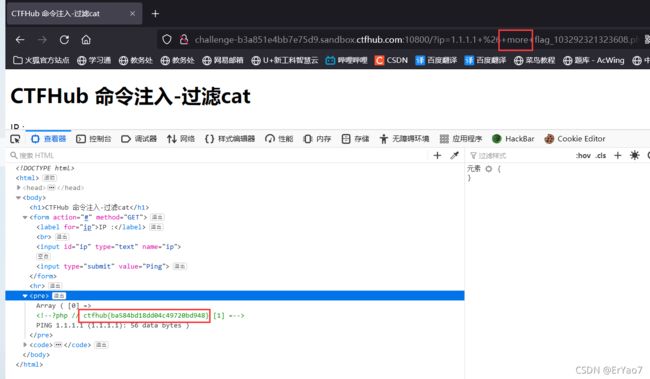Activate the devtools element picker
The image size is (650, 379).
pos(15,139)
